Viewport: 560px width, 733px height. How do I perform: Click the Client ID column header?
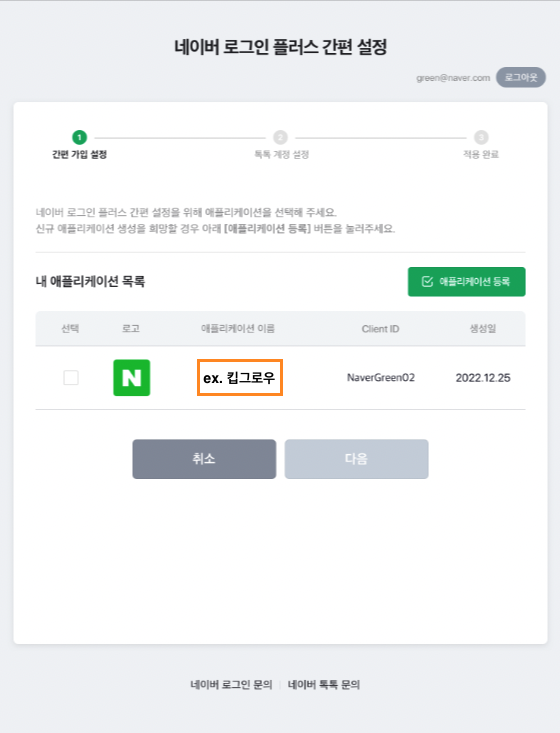click(x=381, y=329)
